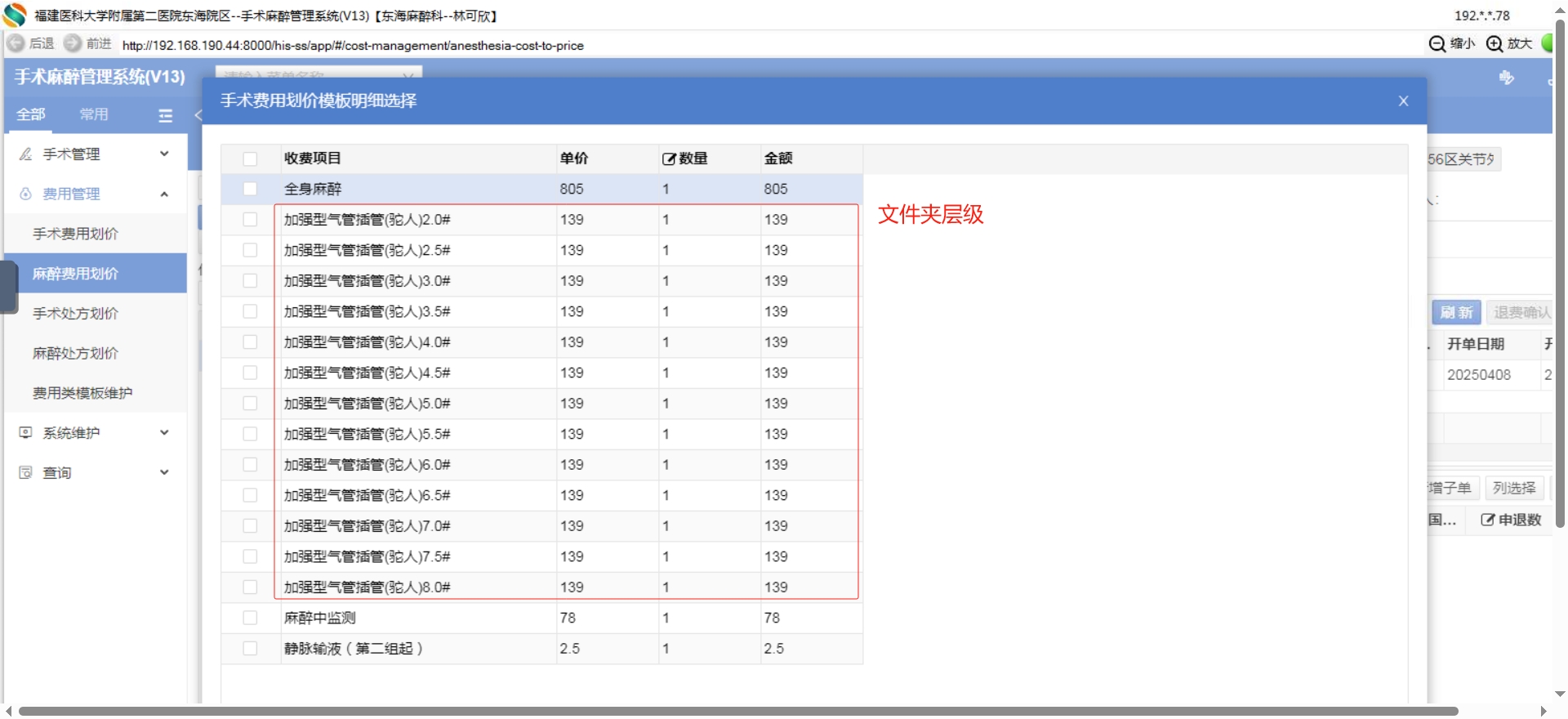The height and width of the screenshot is (719, 1568).
Task: Click the 退费确认 button
Action: coord(1521,312)
